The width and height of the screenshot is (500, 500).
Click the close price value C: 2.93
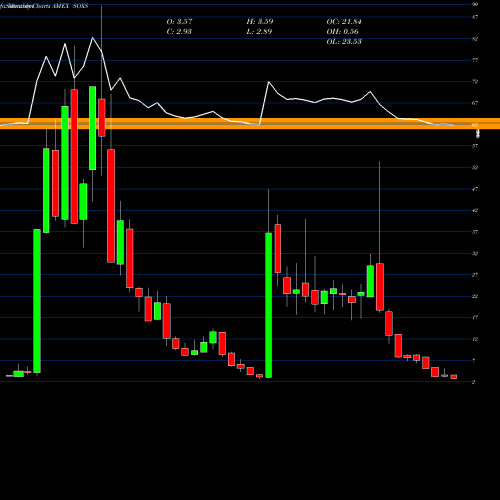179,32
